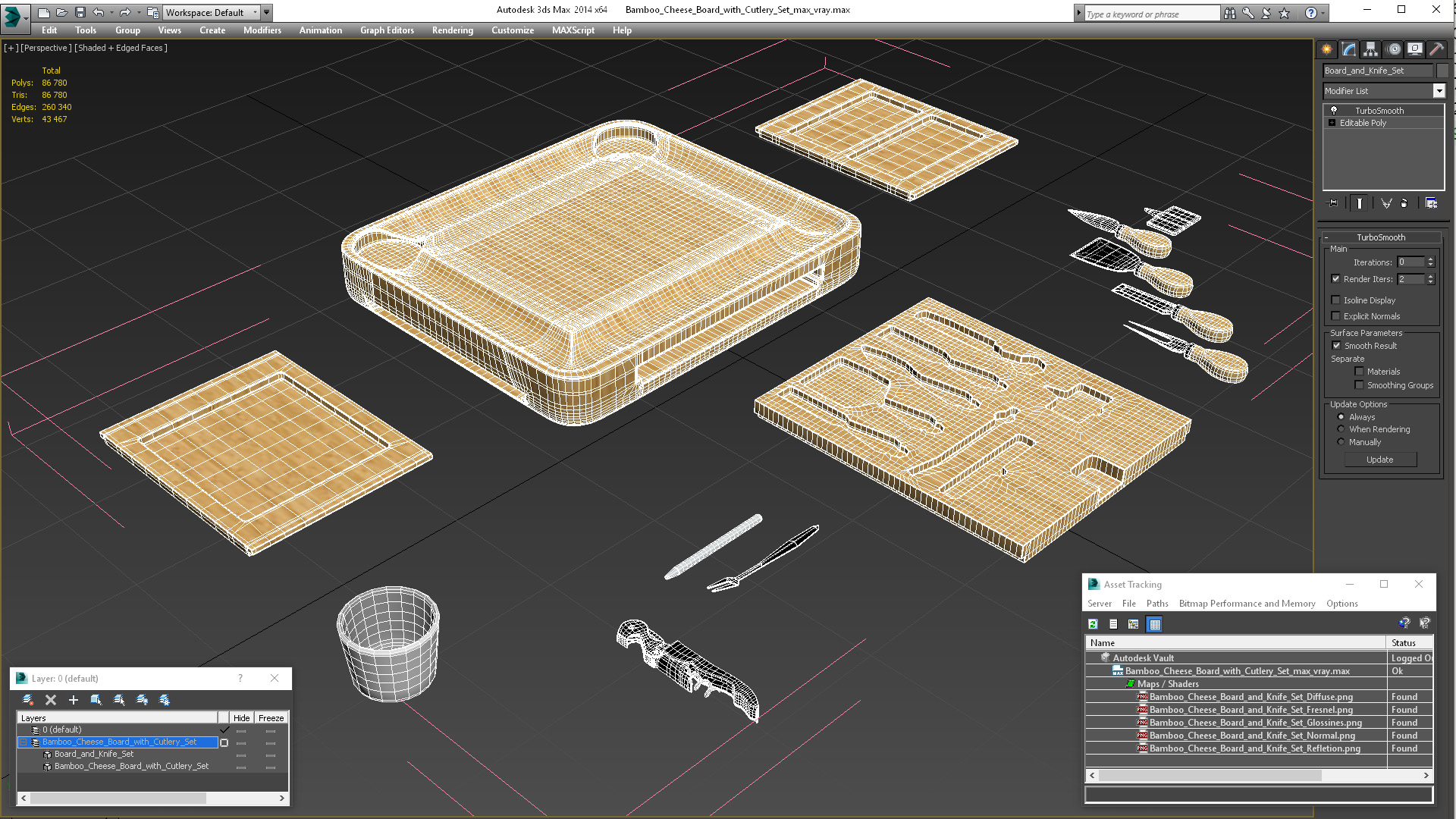The width and height of the screenshot is (1456, 819).
Task: Click Remove modifier from stack trash icon
Action: click(1404, 203)
